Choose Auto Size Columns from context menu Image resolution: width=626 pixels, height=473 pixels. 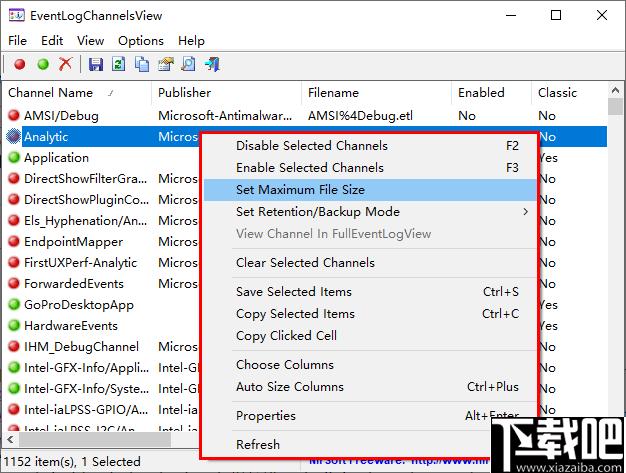[370, 387]
